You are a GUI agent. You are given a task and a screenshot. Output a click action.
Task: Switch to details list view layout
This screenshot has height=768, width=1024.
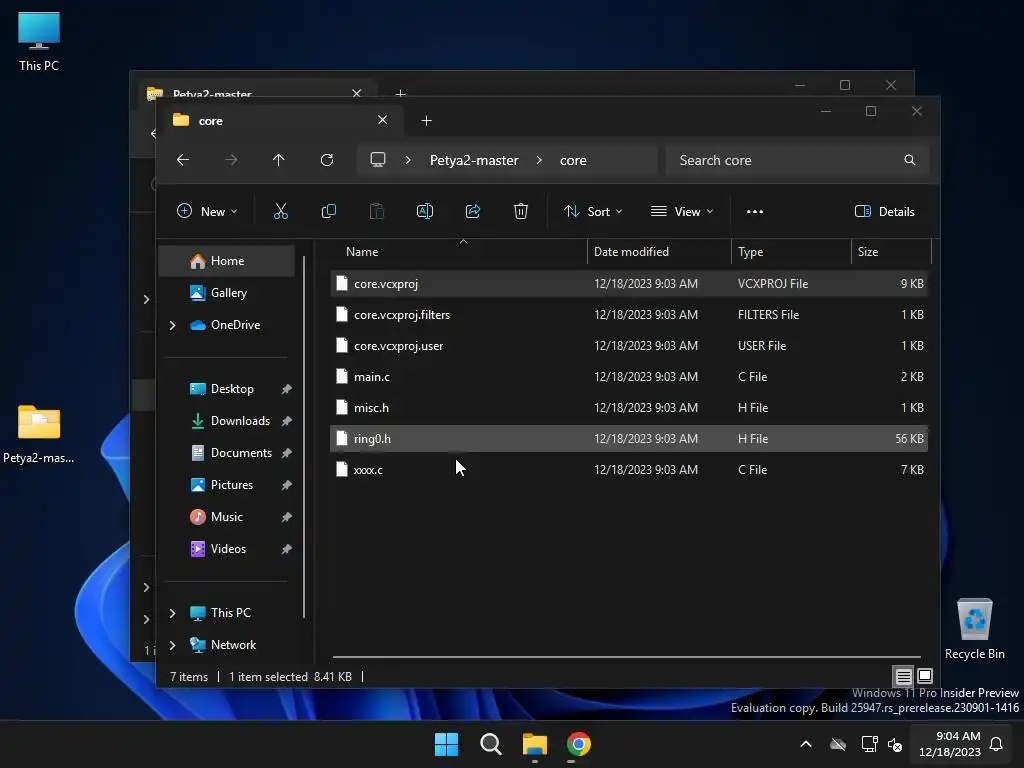pyautogui.click(x=903, y=676)
